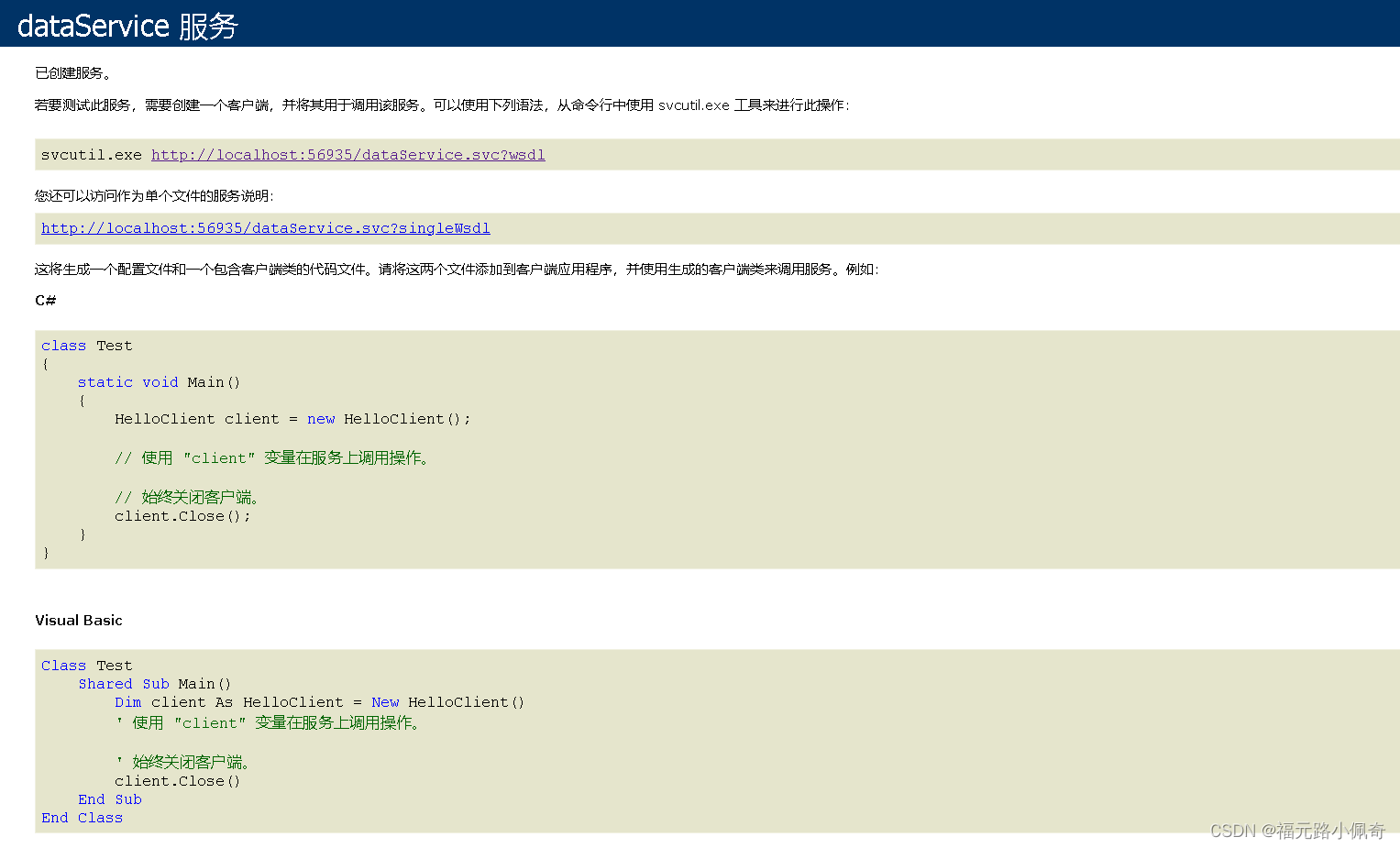The image size is (1400, 848).
Task: Click the "End Sub" line
Action: pos(109,799)
